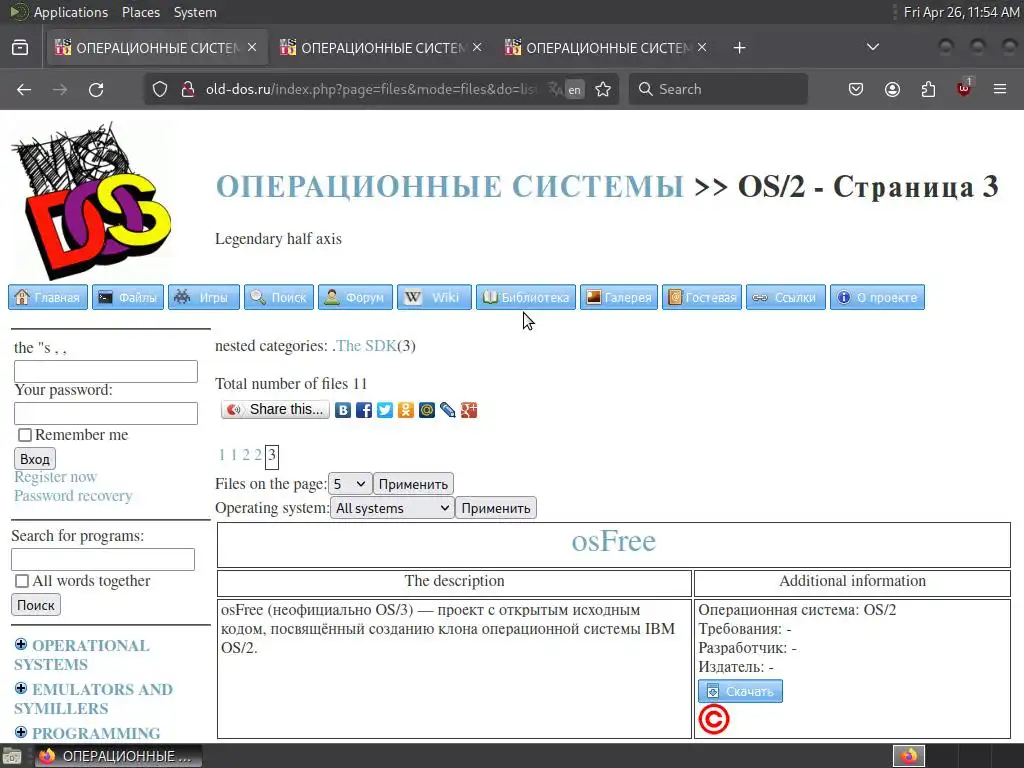
Task: Toggle the Remember me checkbox
Action: pyautogui.click(x=25, y=435)
